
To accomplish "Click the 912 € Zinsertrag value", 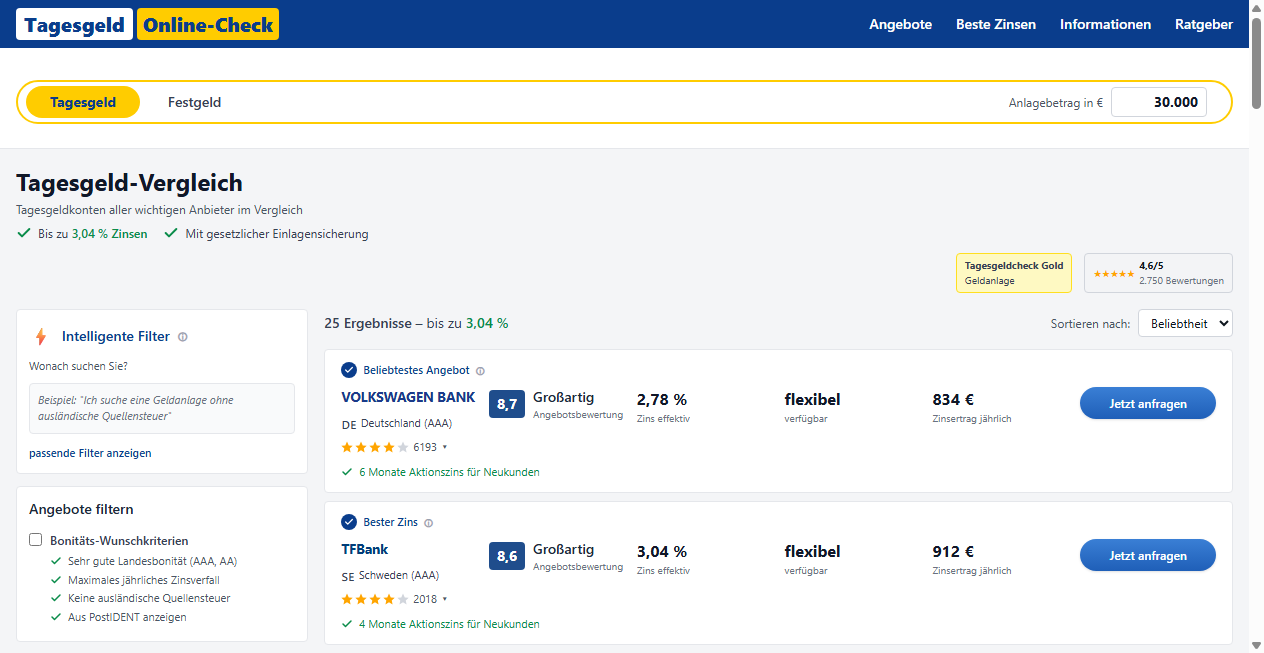I will click(953, 552).
